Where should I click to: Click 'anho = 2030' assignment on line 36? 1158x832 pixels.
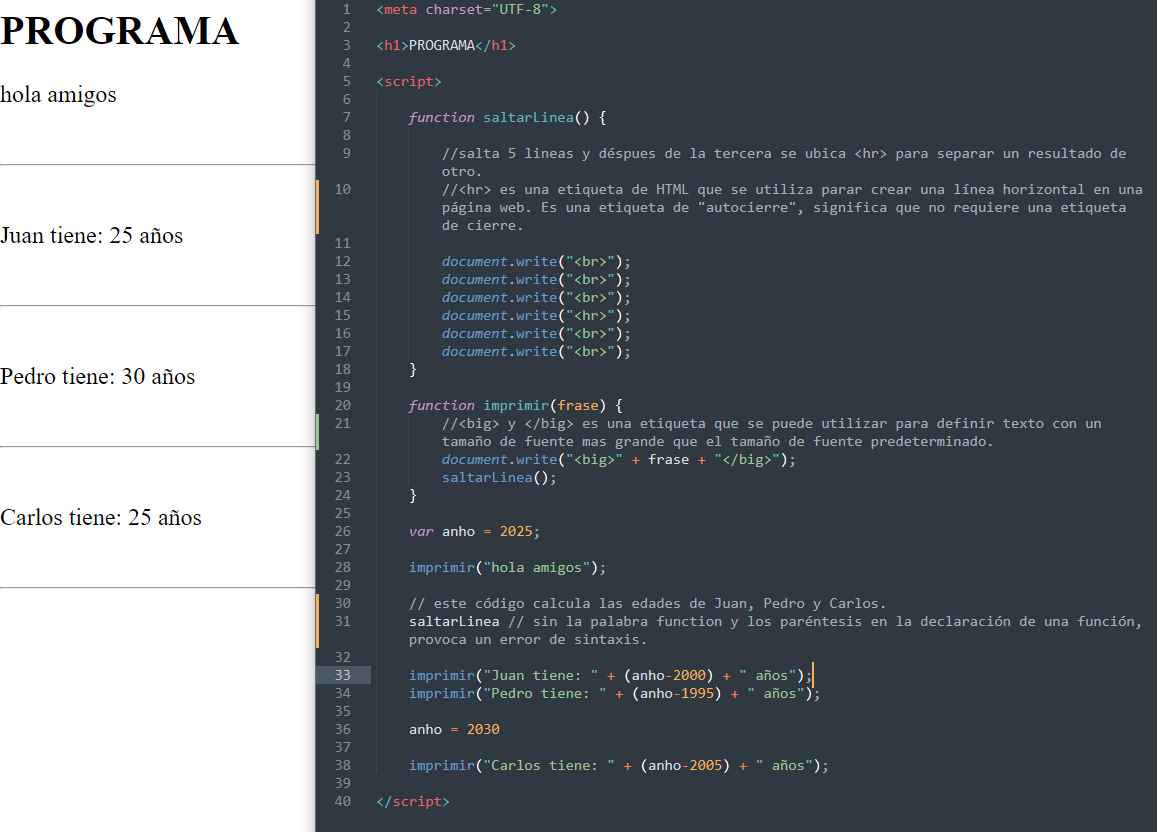454,729
